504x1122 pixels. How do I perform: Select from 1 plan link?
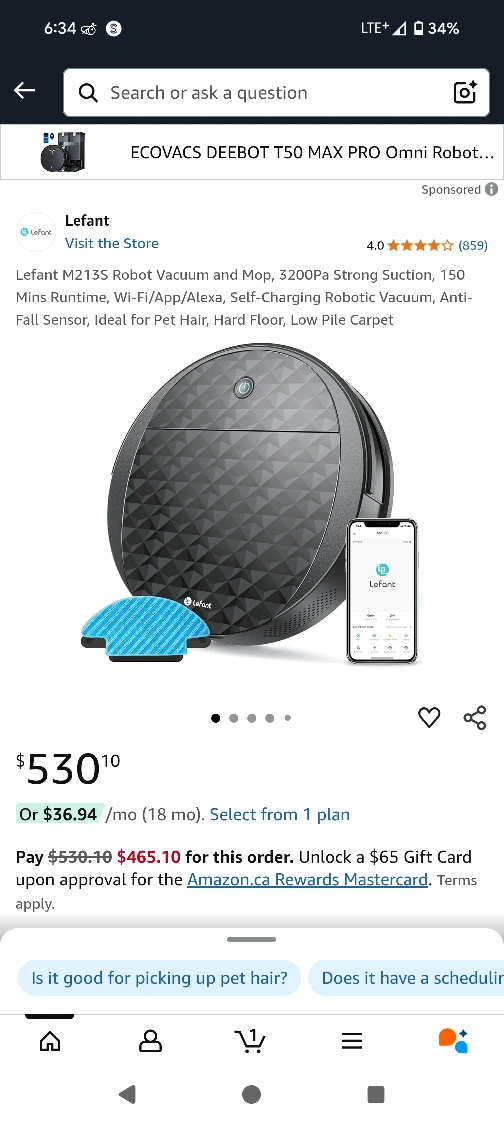point(280,814)
